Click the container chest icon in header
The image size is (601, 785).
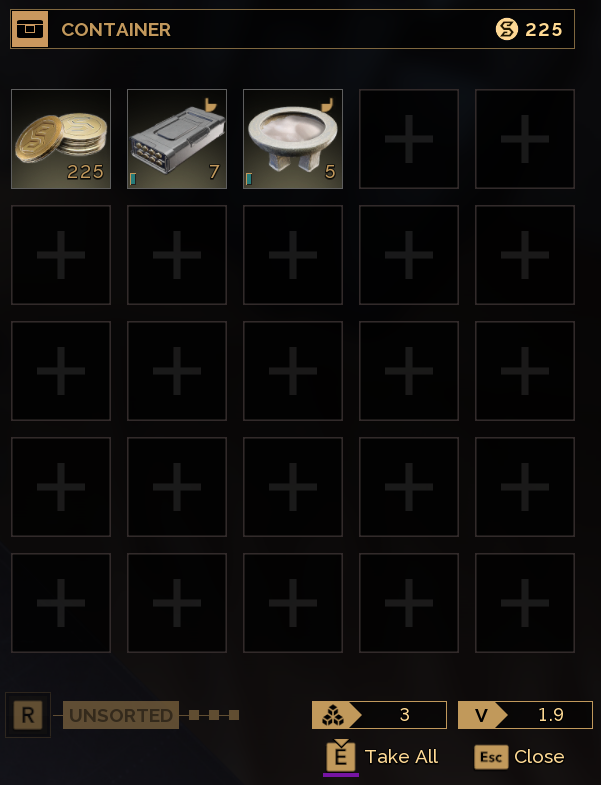pyautogui.click(x=30, y=29)
